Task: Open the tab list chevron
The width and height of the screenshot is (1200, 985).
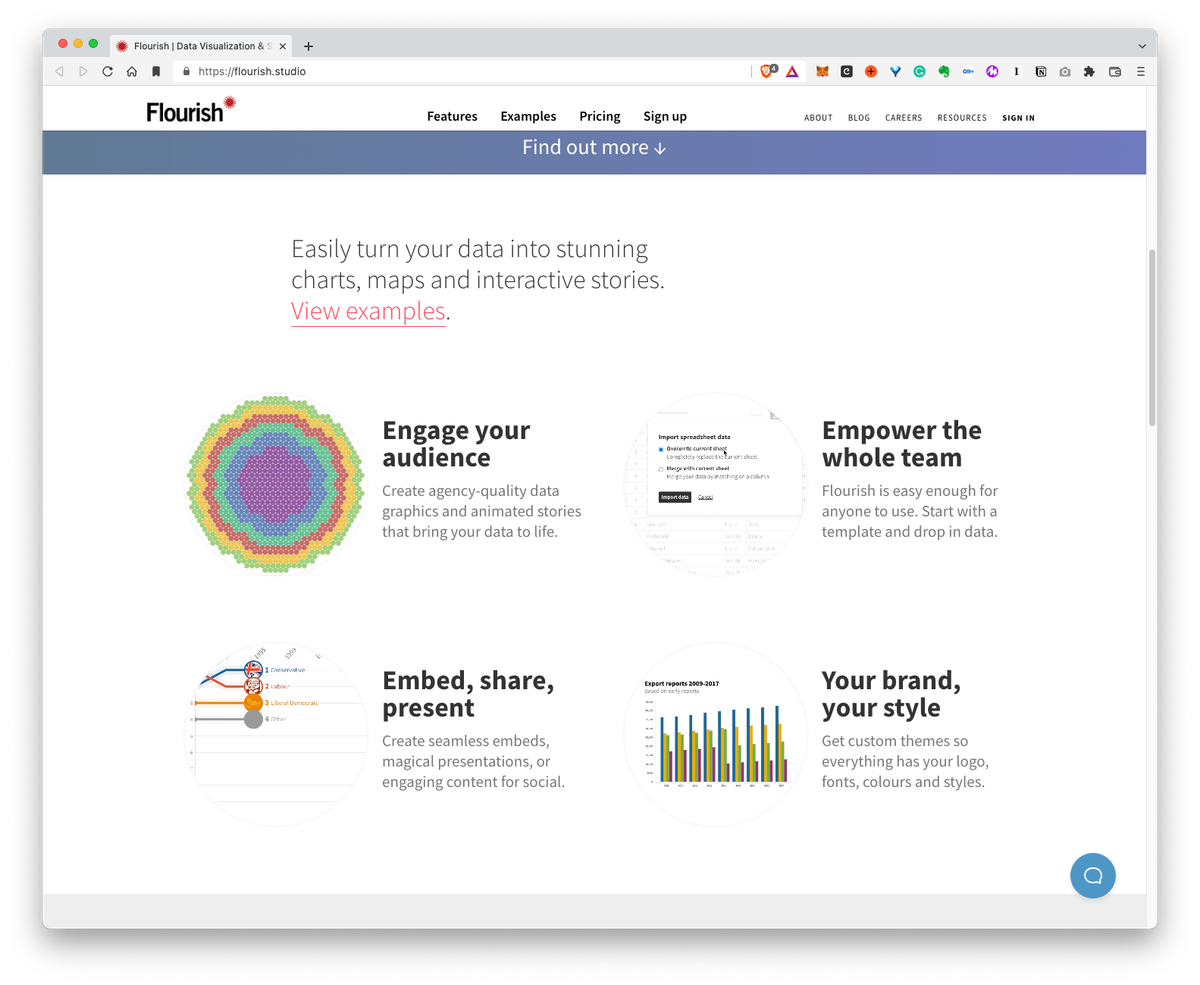Action: point(1142,45)
